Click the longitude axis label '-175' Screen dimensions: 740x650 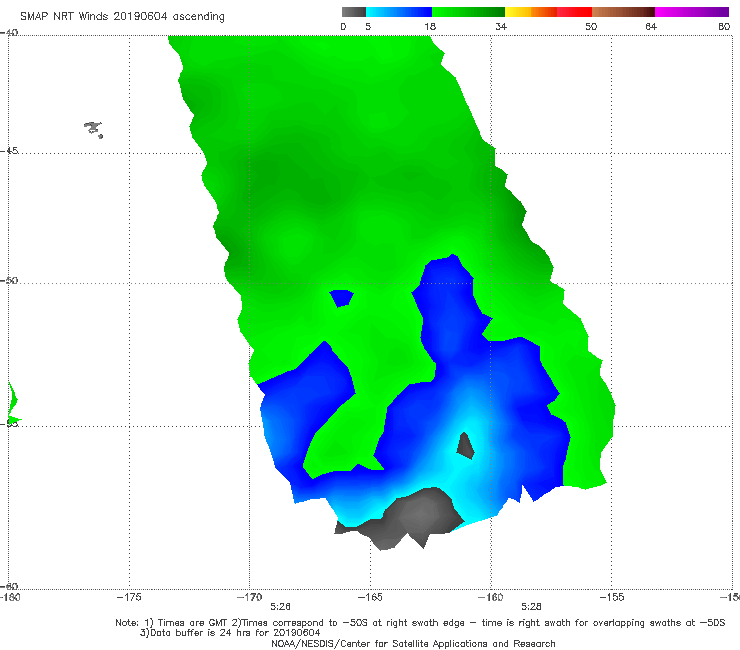(x=129, y=597)
